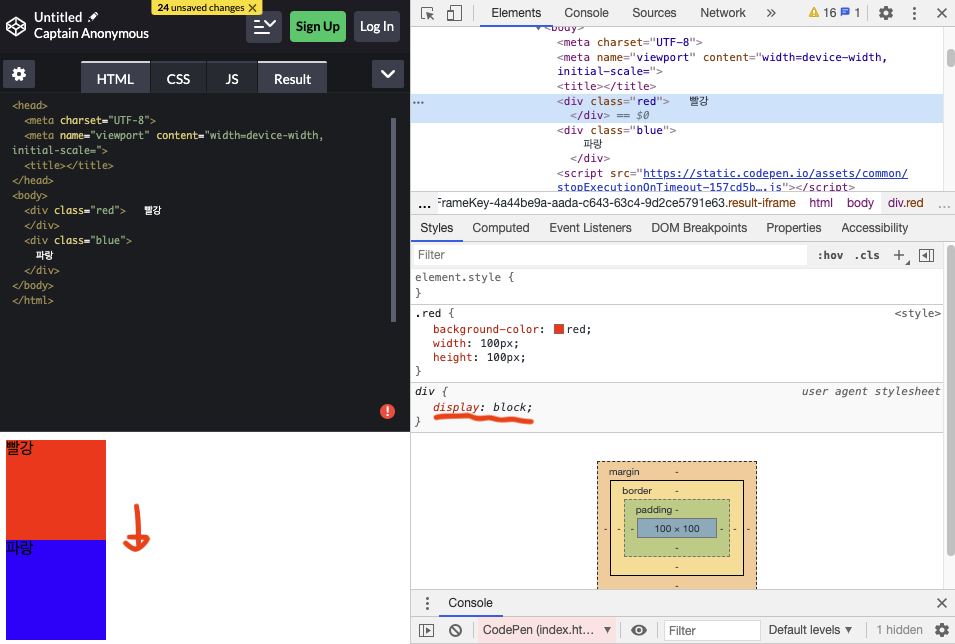Expand the HTML editor chevron dropdown
955x644 pixels.
pyautogui.click(x=387, y=75)
